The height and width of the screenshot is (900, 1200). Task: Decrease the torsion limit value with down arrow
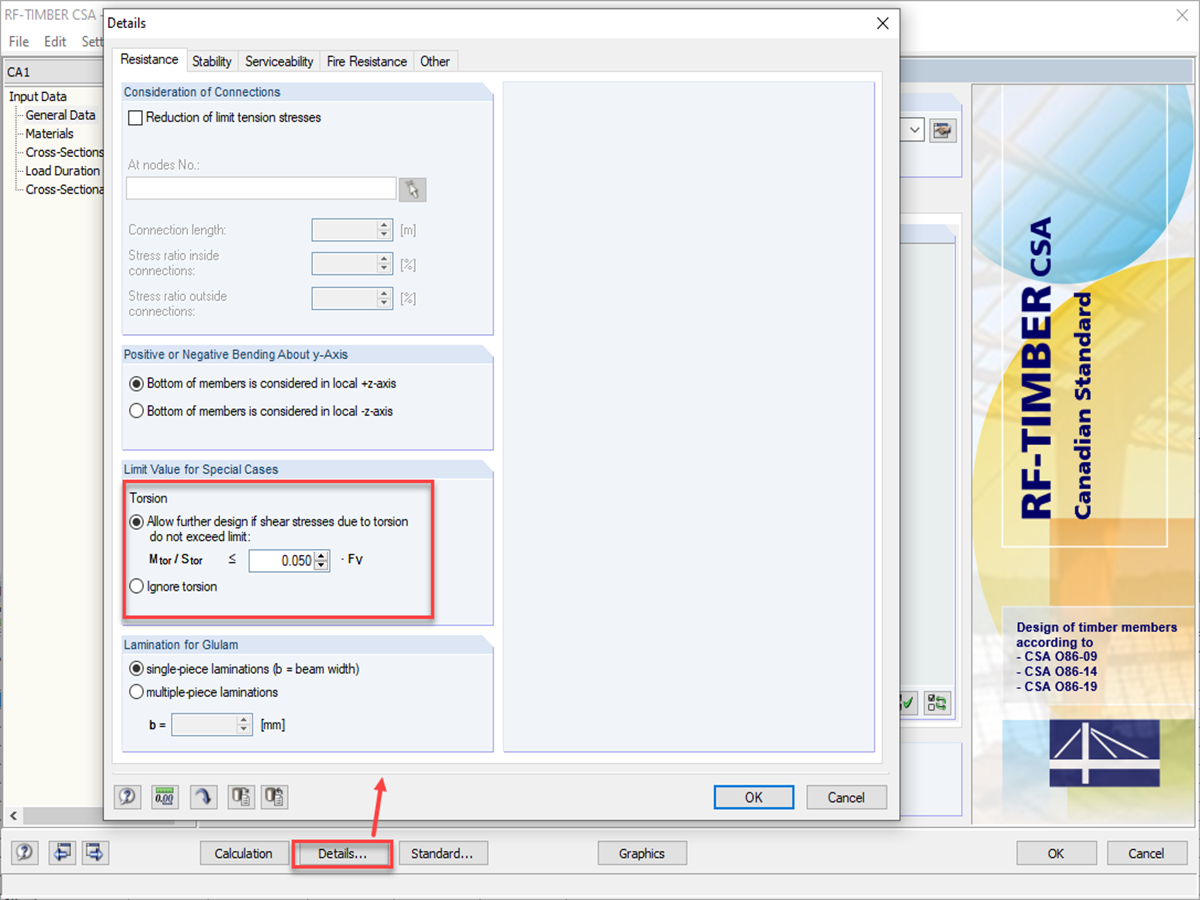[321, 566]
